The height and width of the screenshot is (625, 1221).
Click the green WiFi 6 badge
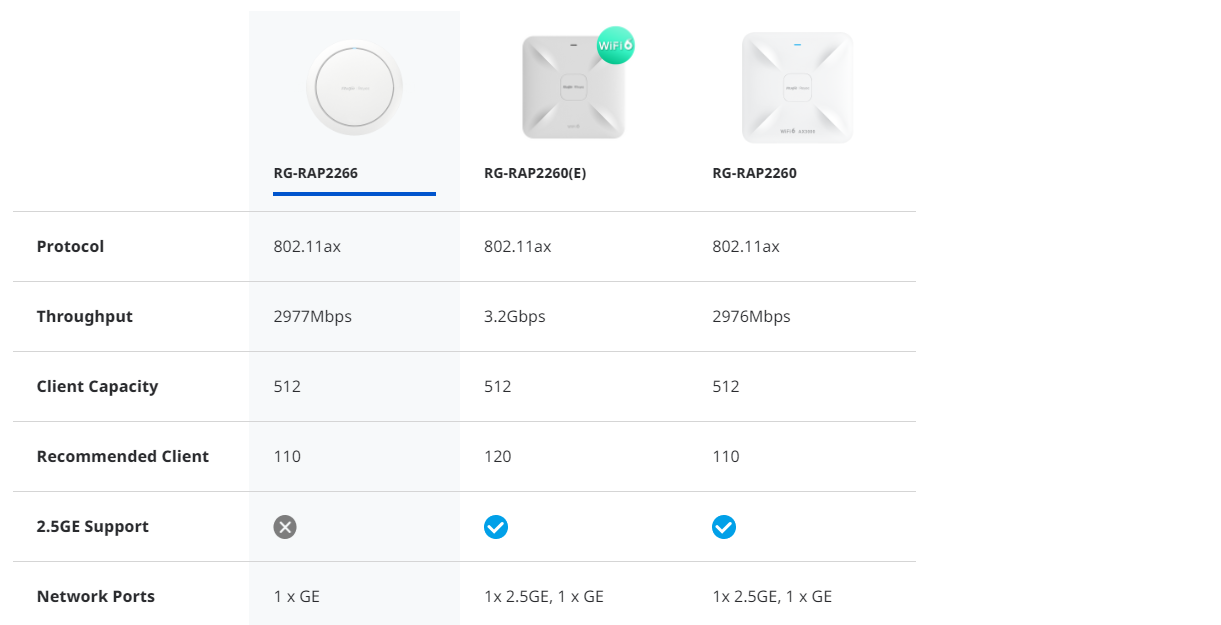point(615,46)
